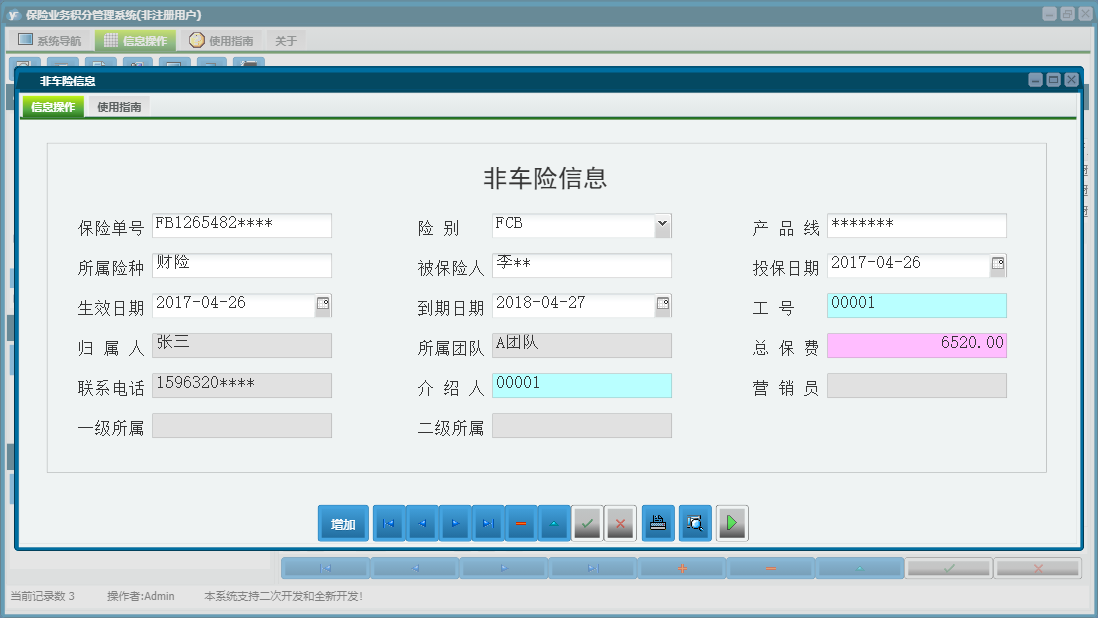Delete the current record using the minus icon
This screenshot has height=618, width=1098.
pyautogui.click(x=521, y=522)
